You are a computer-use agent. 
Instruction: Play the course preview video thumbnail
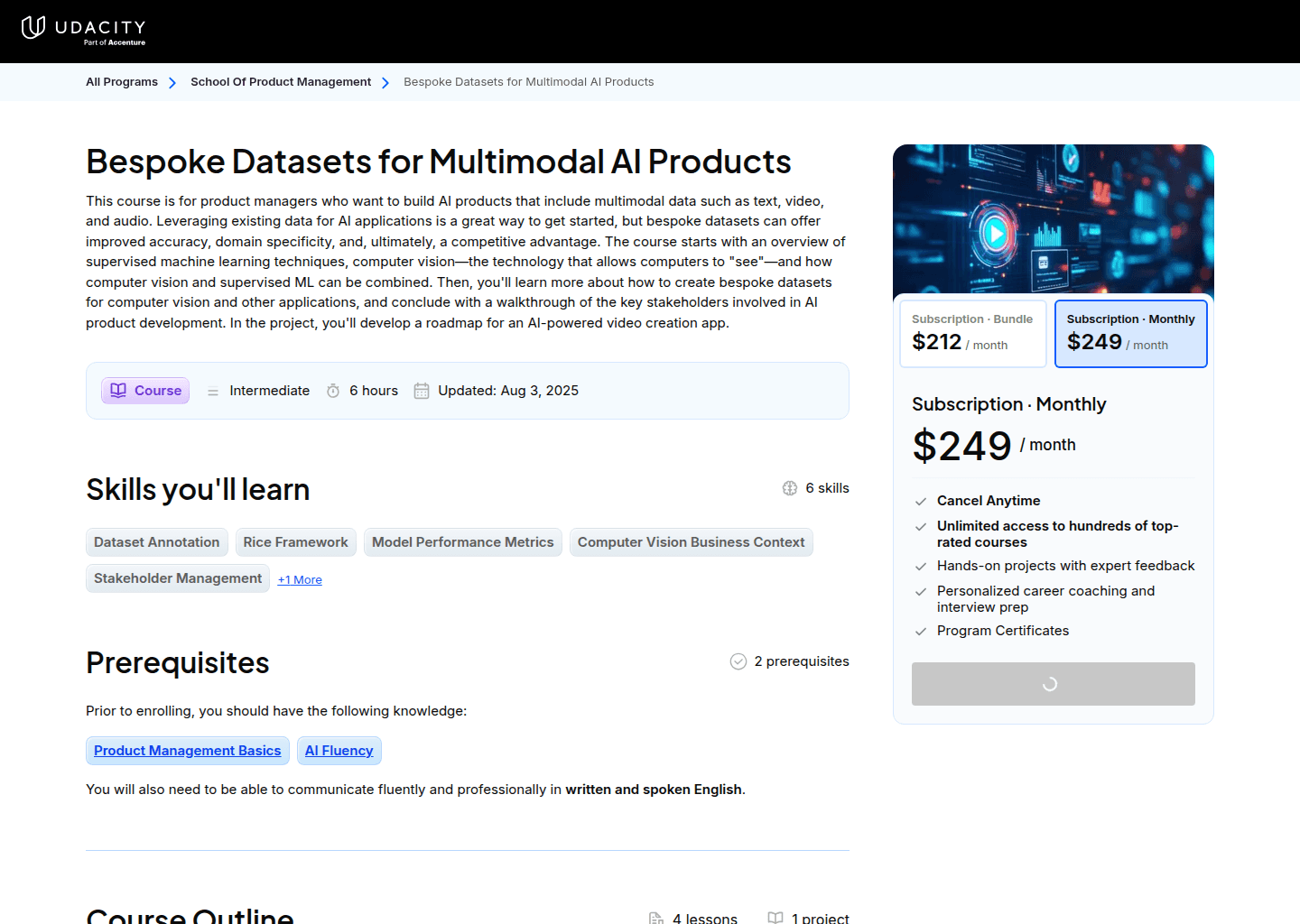tap(996, 234)
